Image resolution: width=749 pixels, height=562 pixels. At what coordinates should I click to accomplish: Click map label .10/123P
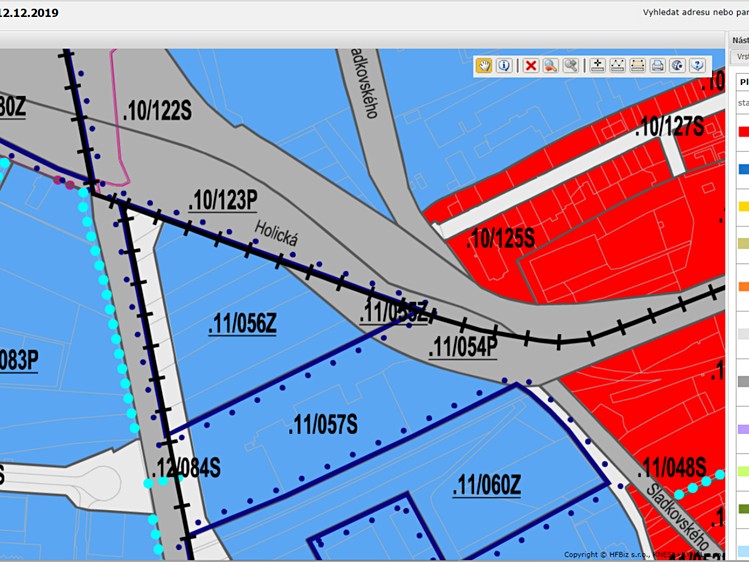tap(223, 201)
